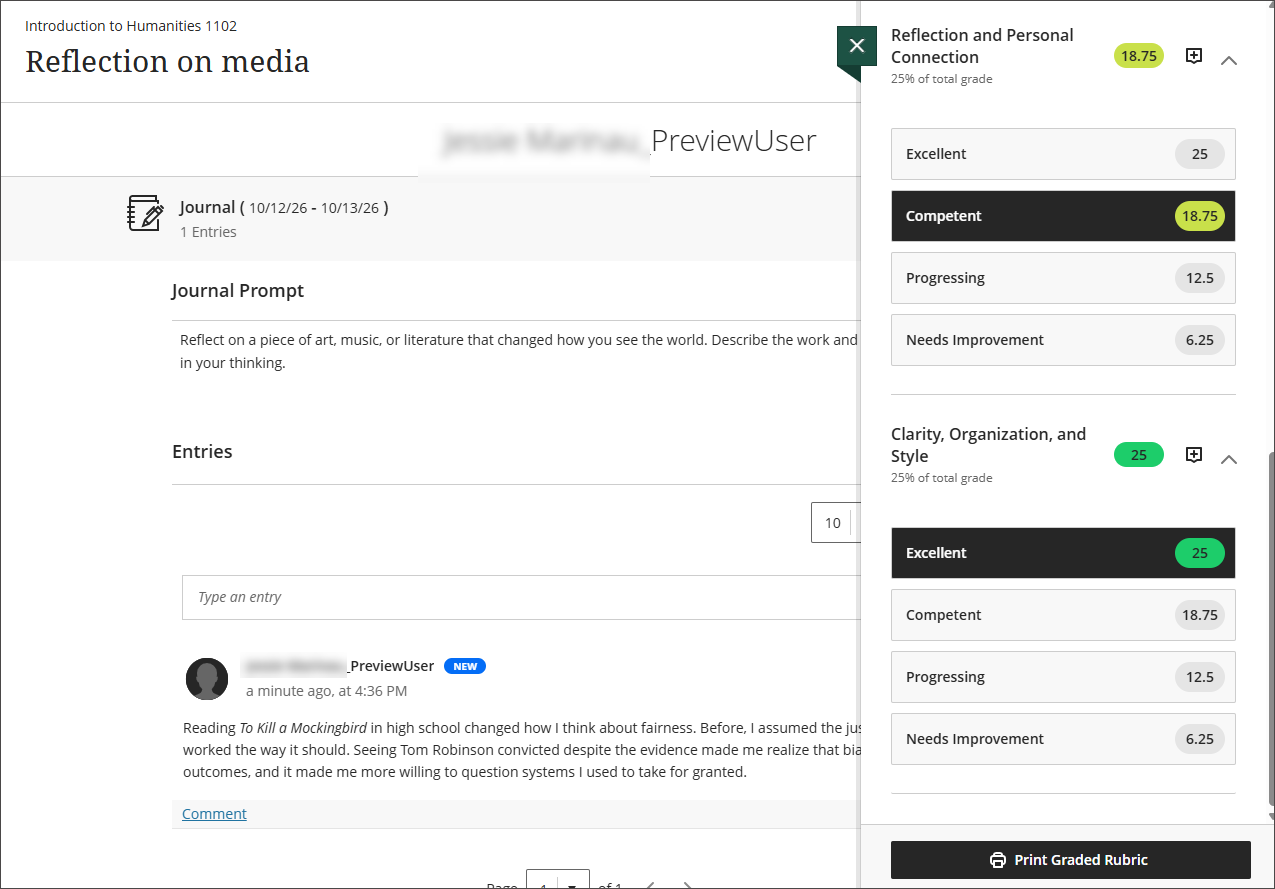Click 25% of total grade under Reflection
Screen dimensions: 1275x889
[942, 79]
